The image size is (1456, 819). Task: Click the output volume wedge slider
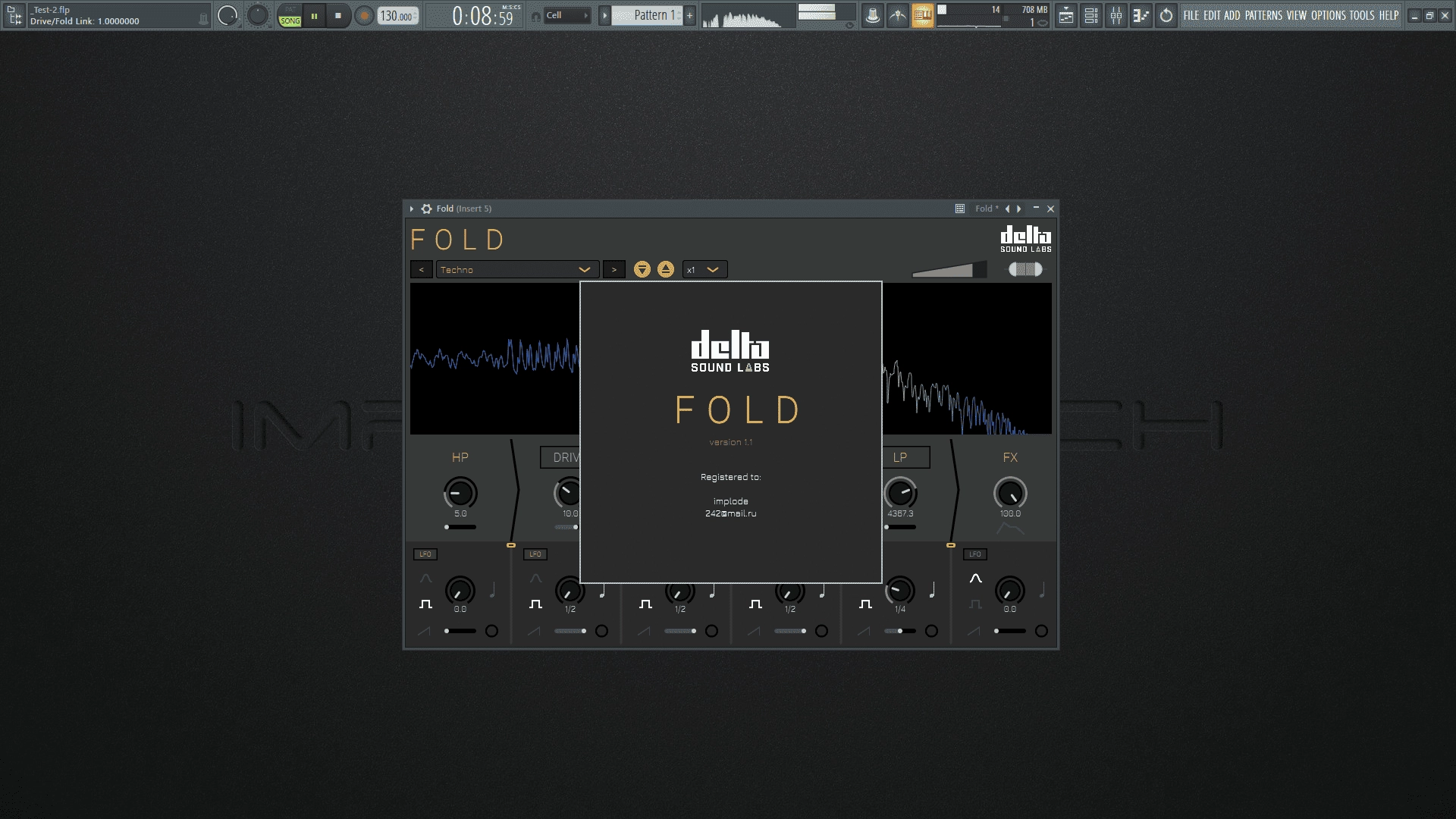949,269
